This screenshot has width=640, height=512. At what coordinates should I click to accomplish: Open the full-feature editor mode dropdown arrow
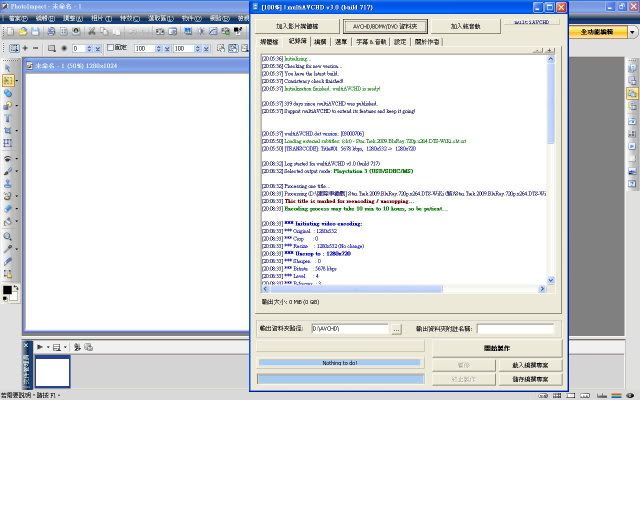pos(633,32)
